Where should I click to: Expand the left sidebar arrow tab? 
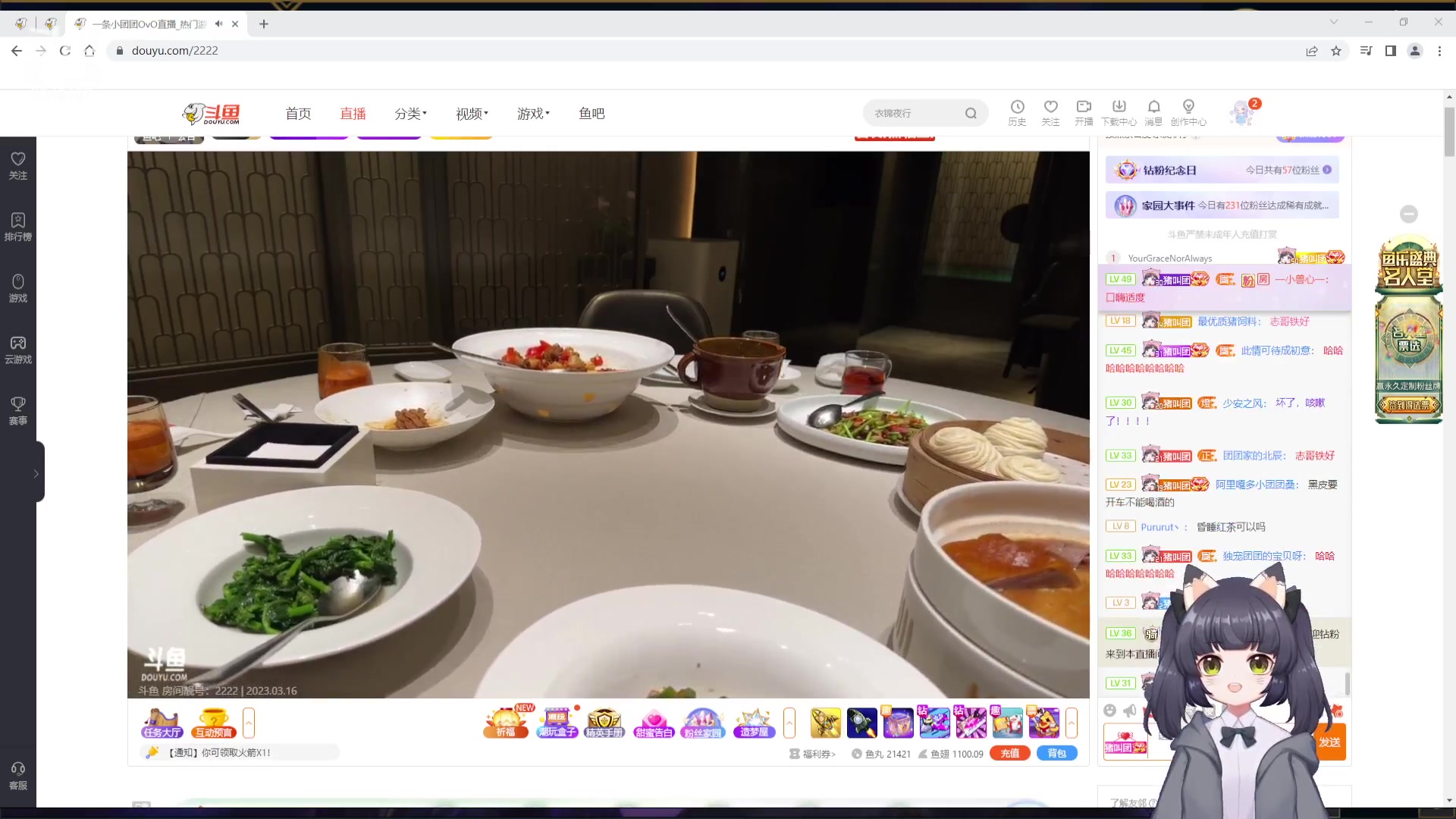tap(36, 473)
